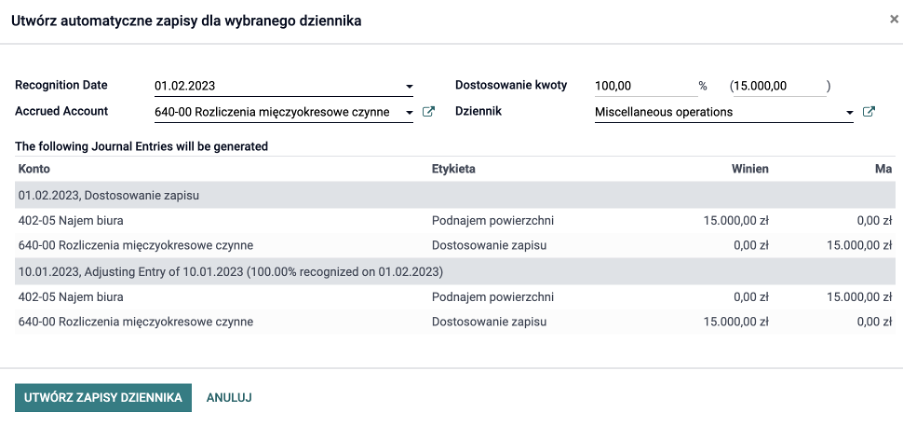Edit the 15.000,00 amount field
This screenshot has height=426, width=904.
click(779, 86)
